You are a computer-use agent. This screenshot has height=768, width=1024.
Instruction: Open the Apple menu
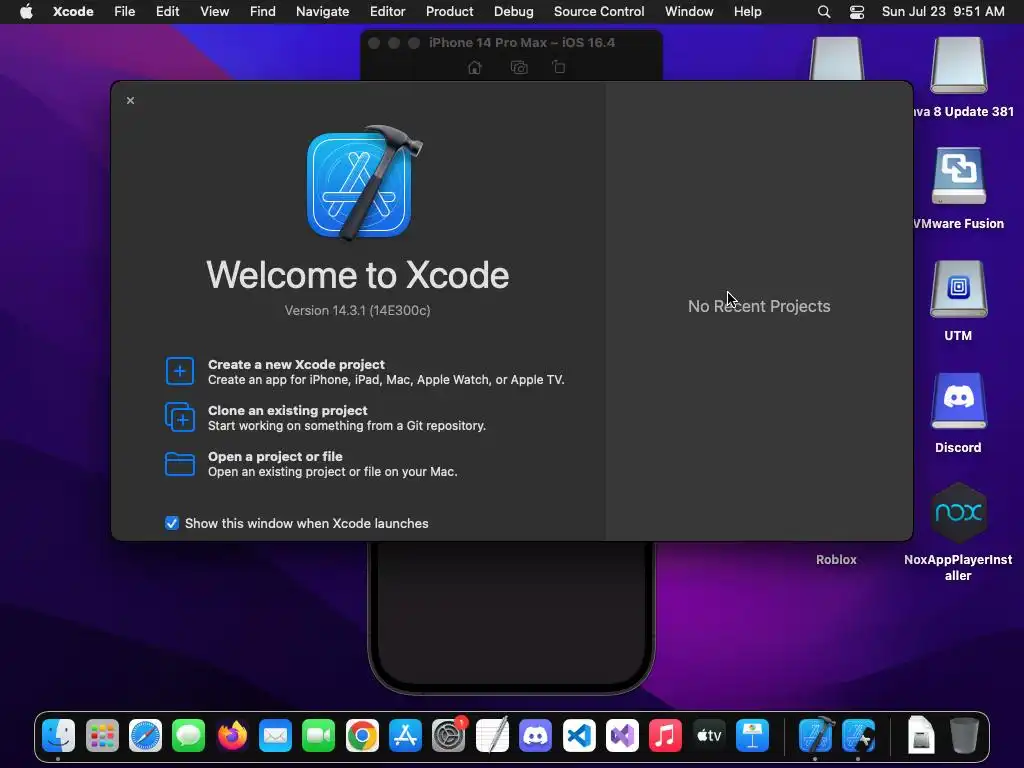coord(26,11)
